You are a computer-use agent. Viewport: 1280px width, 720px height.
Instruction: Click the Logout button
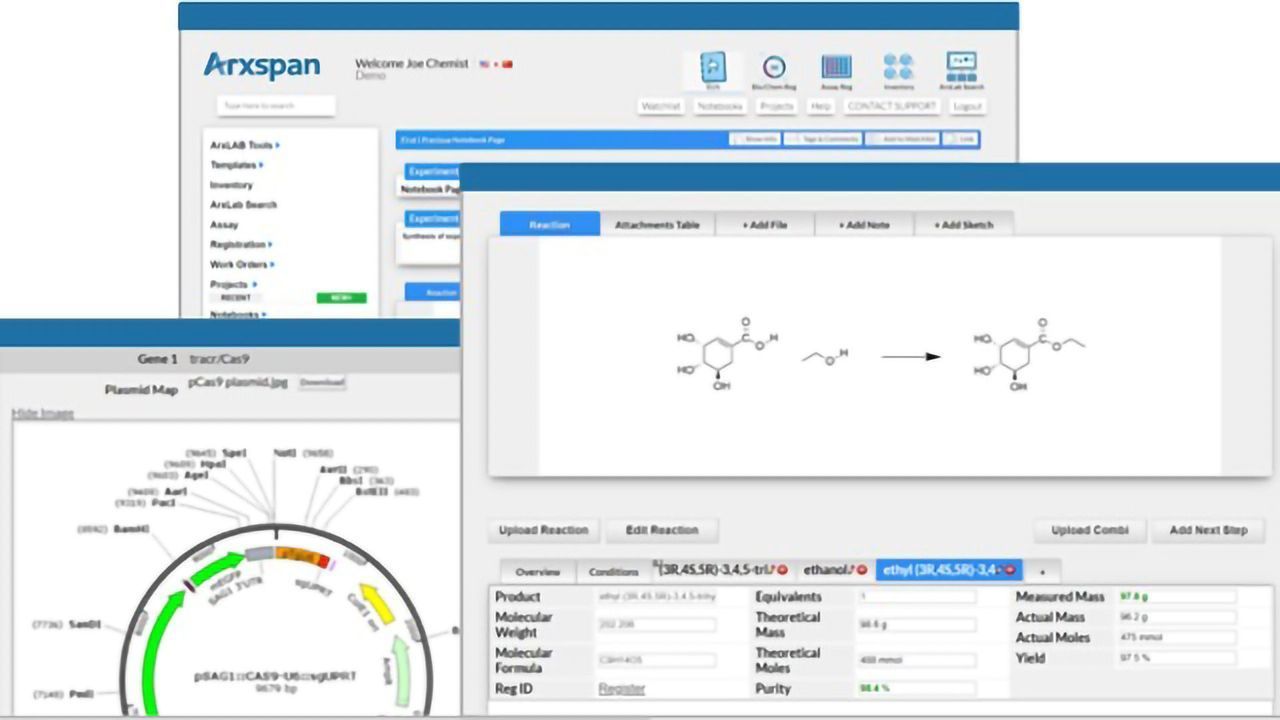point(967,106)
